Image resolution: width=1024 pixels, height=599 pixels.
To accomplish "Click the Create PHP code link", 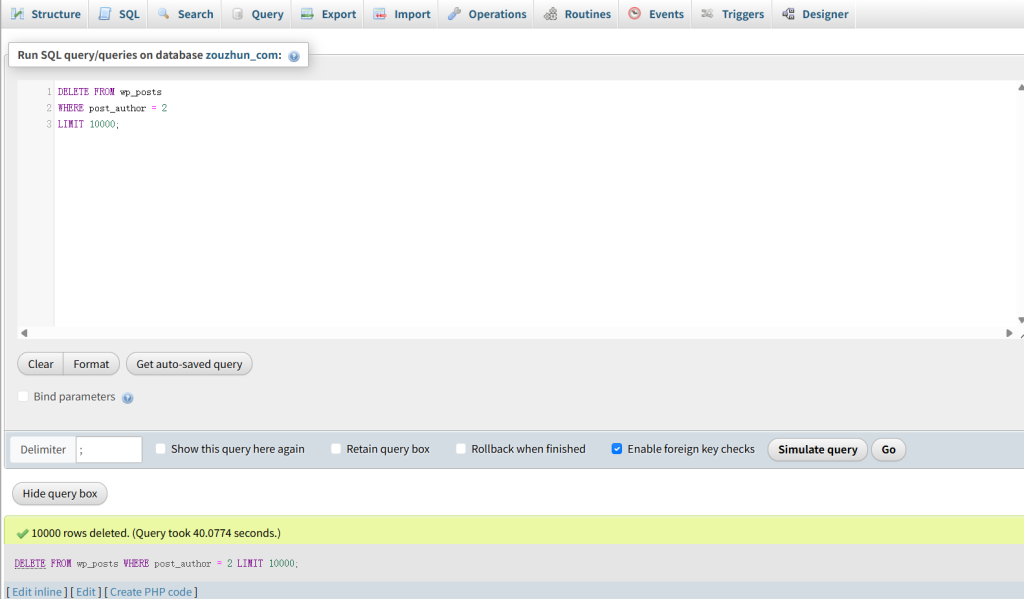I will click(150, 592).
